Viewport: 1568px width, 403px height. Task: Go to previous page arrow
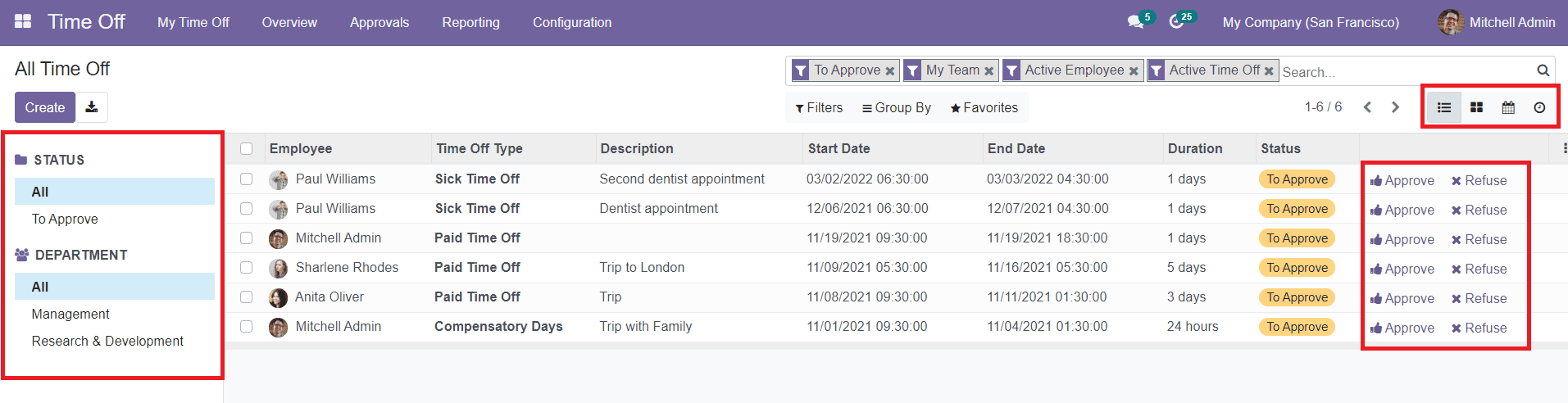point(1367,107)
